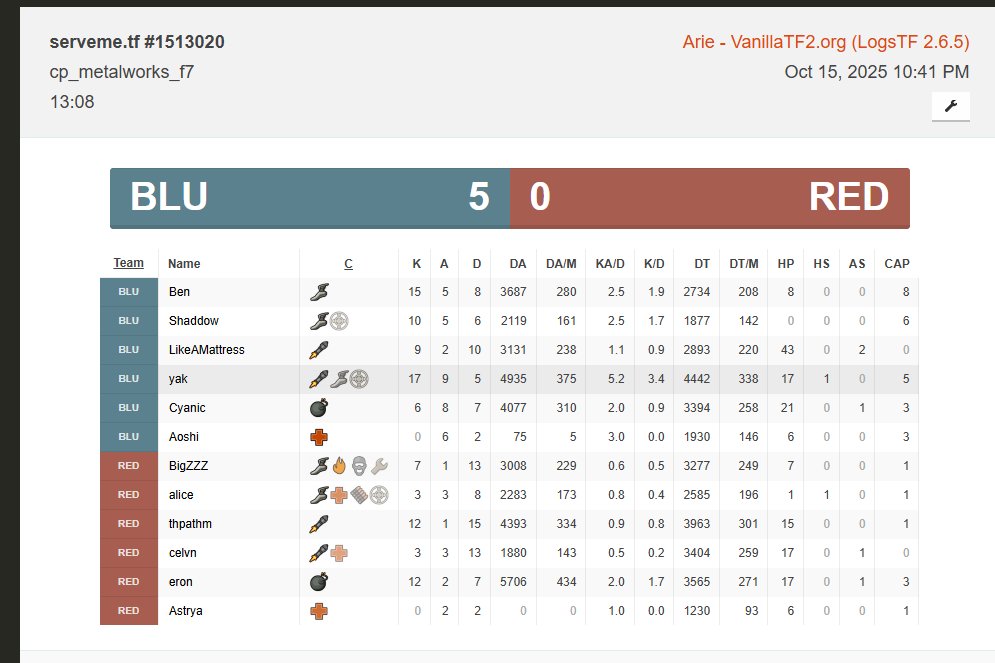Sort players by the C class header
995x663 pixels.
tap(348, 264)
